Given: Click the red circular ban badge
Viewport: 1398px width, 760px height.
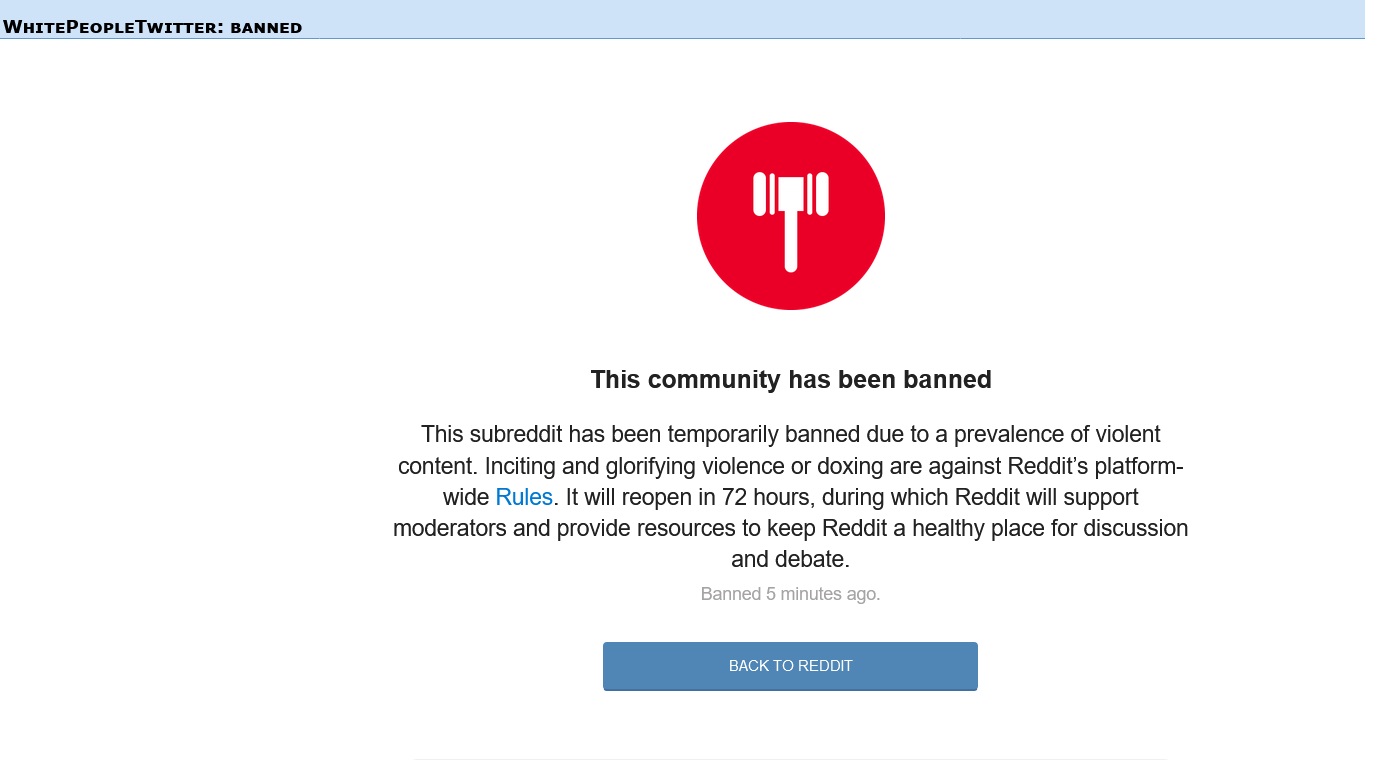Looking at the screenshot, I should click(791, 216).
